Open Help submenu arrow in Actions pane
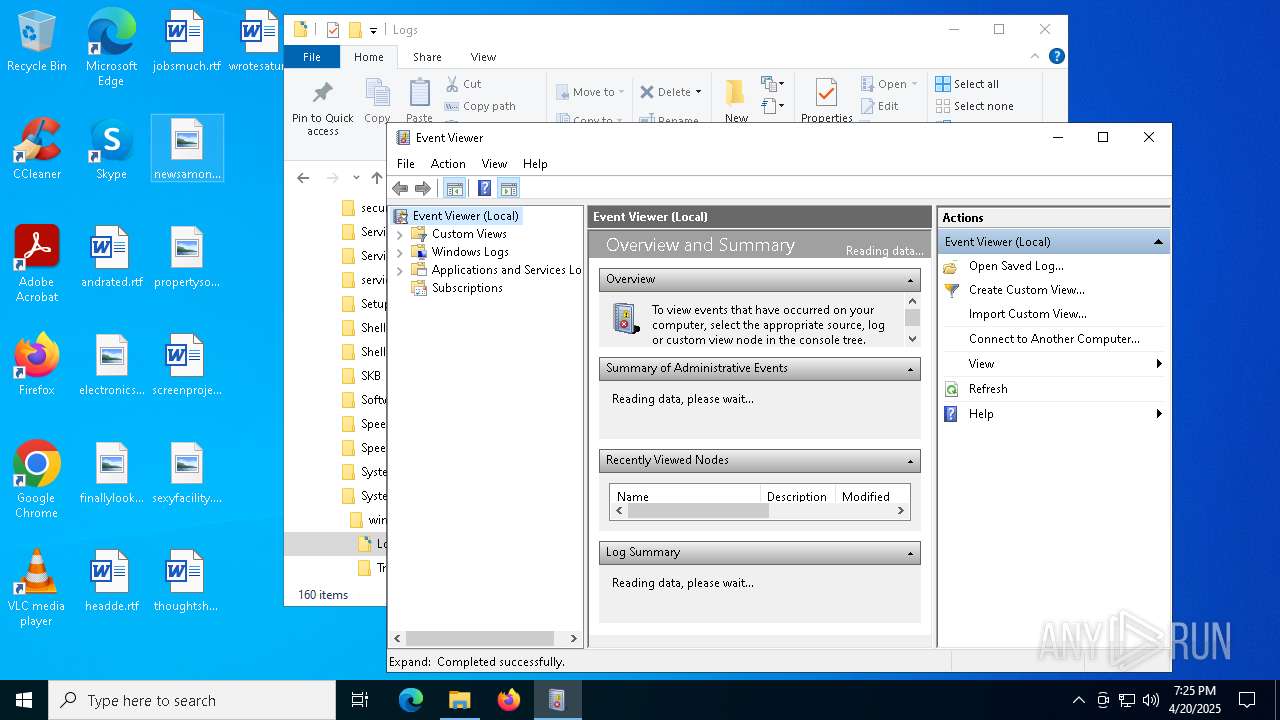This screenshot has width=1280, height=720. pyautogui.click(x=1159, y=414)
